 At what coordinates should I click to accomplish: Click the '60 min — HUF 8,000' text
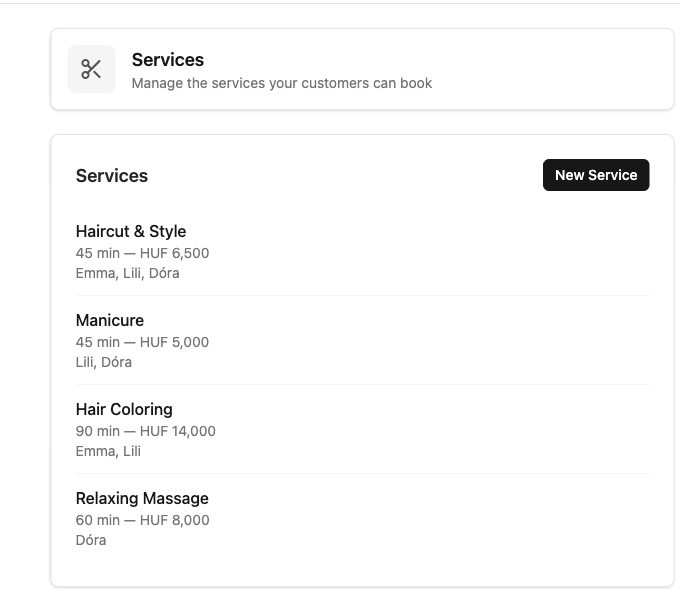tap(142, 520)
